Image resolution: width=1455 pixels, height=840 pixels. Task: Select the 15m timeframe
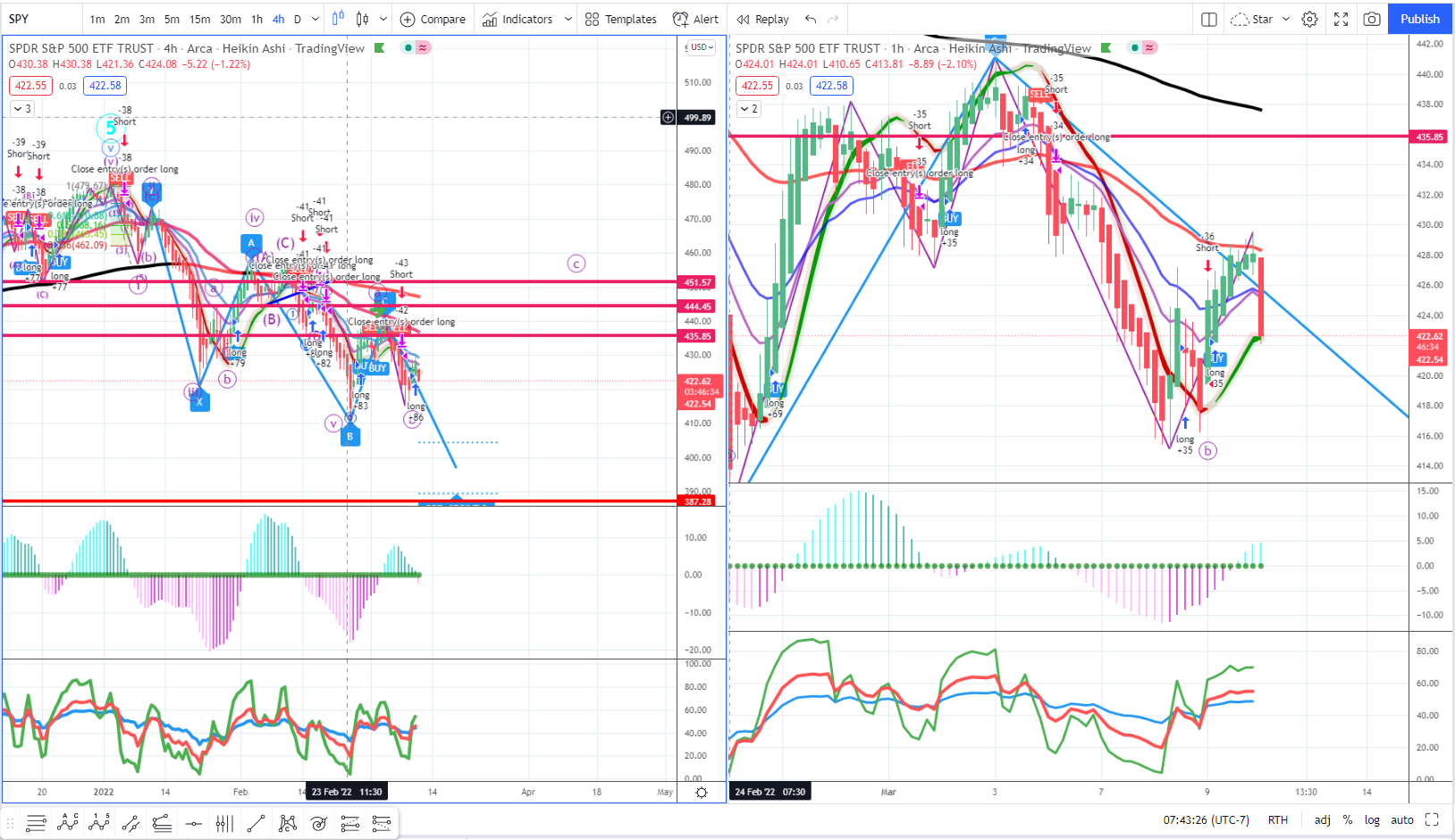tap(200, 19)
